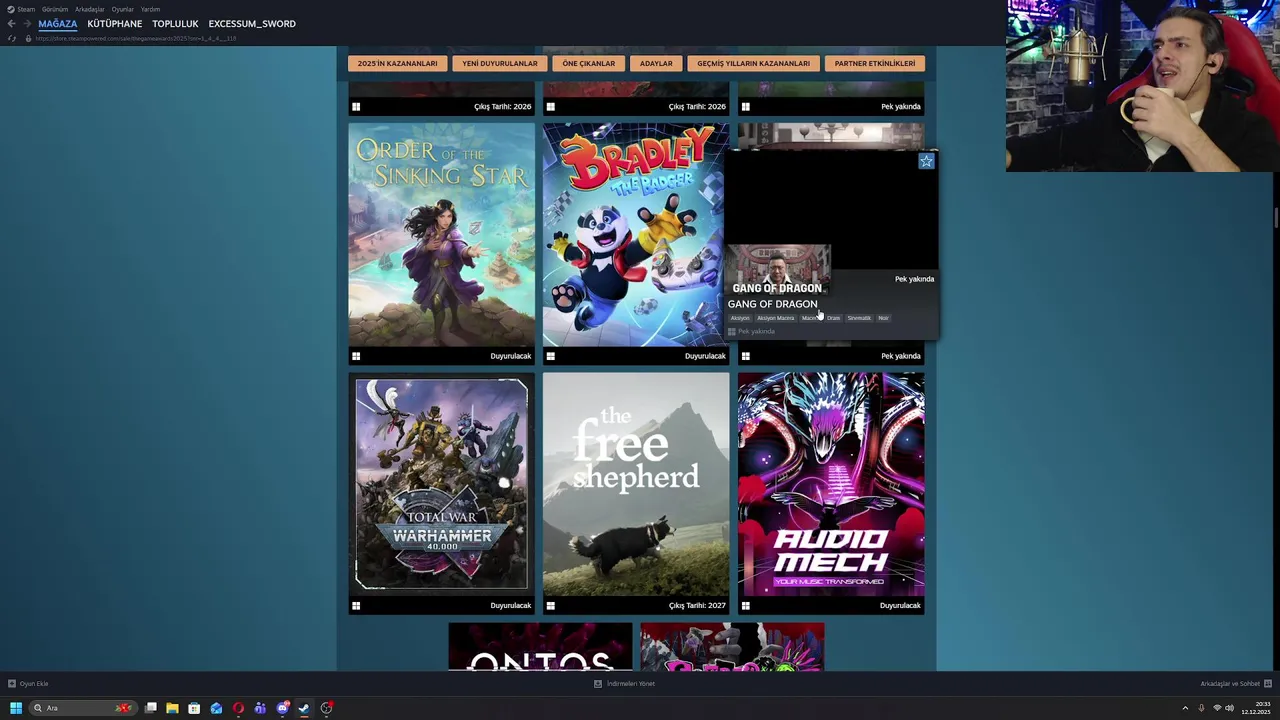The height and width of the screenshot is (720, 1280).
Task: Switch to the MAĞAZA tab
Action: click(57, 23)
